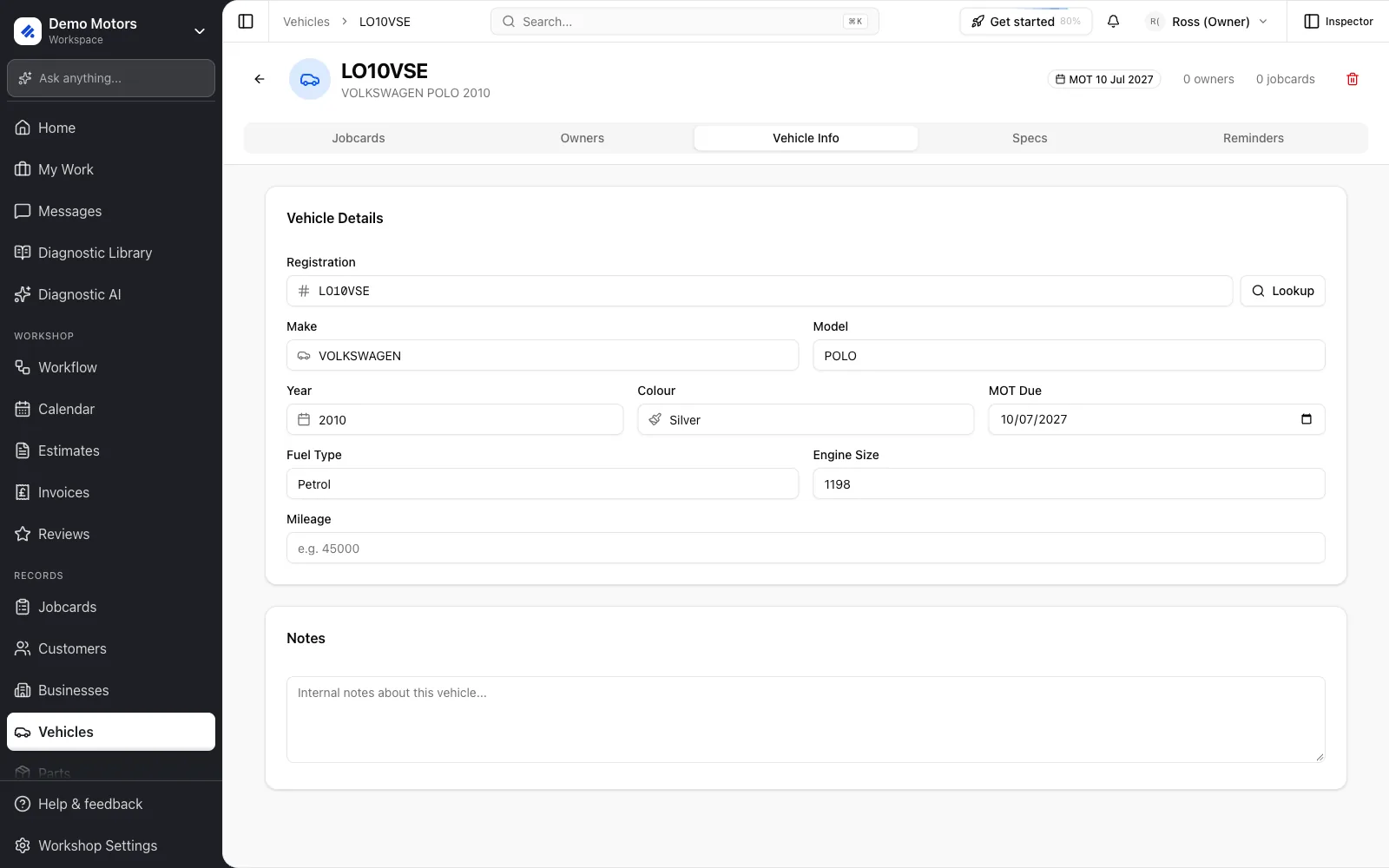This screenshot has height=868, width=1389.
Task: Expand the Demo Motors workspace switcher
Action: pos(111,30)
